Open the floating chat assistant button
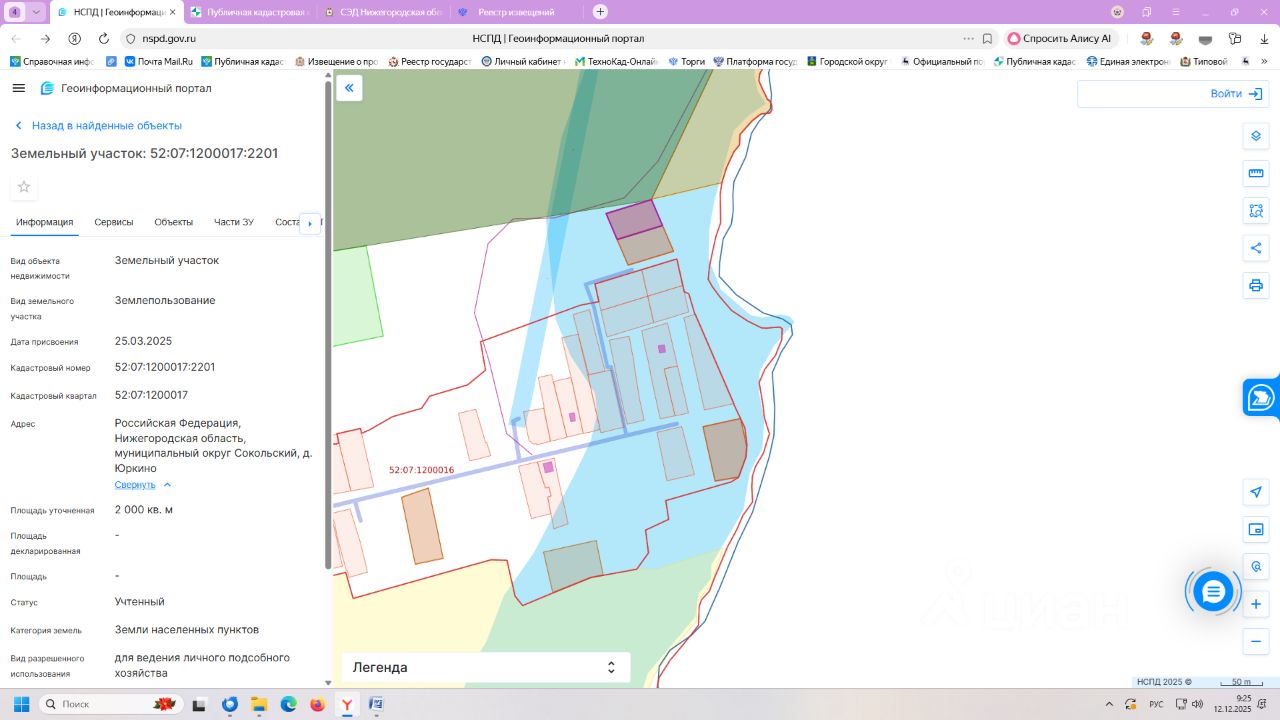Screen dimensions: 1280x720 coord(1213,592)
